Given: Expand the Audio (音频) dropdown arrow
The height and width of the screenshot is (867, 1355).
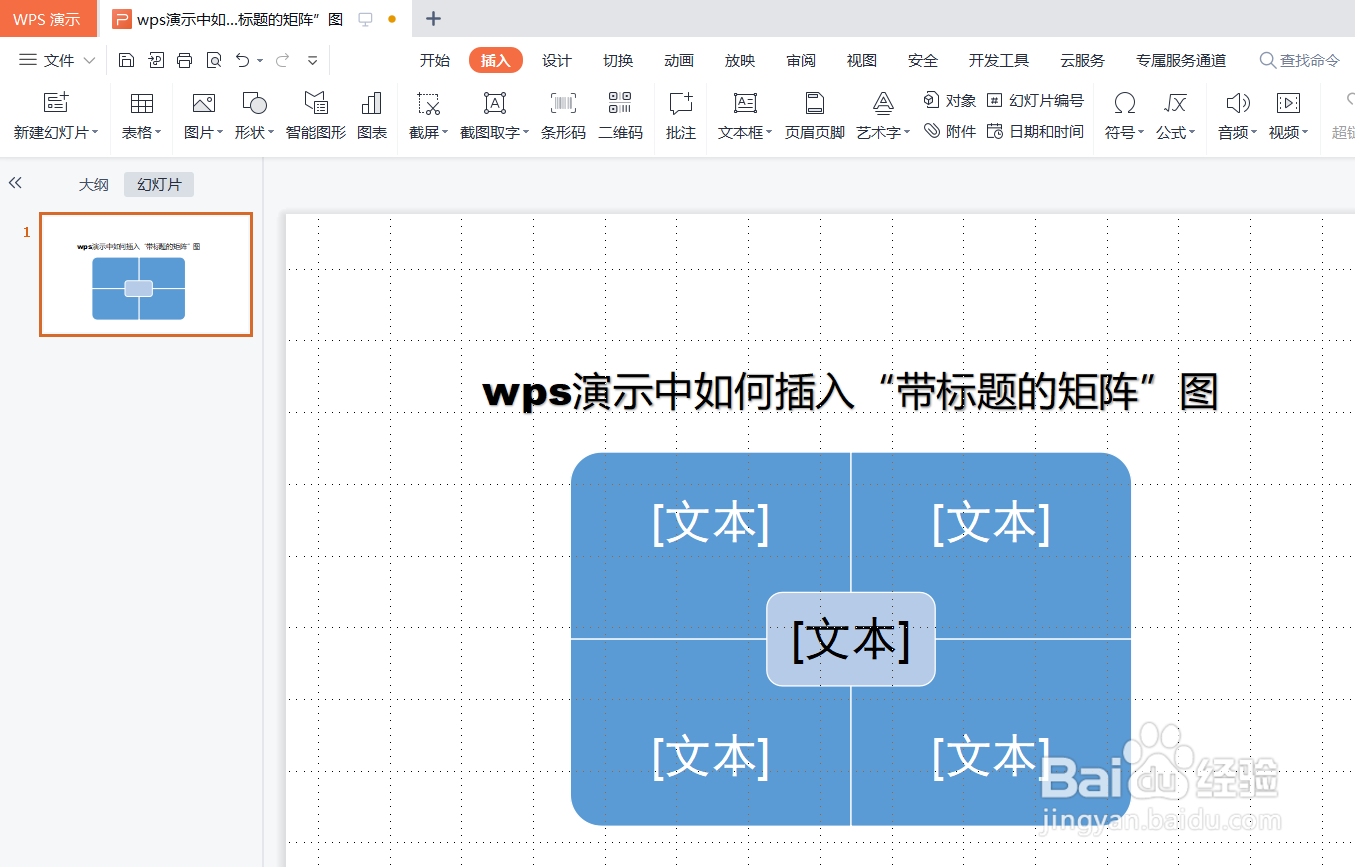Looking at the screenshot, I should click(1254, 132).
